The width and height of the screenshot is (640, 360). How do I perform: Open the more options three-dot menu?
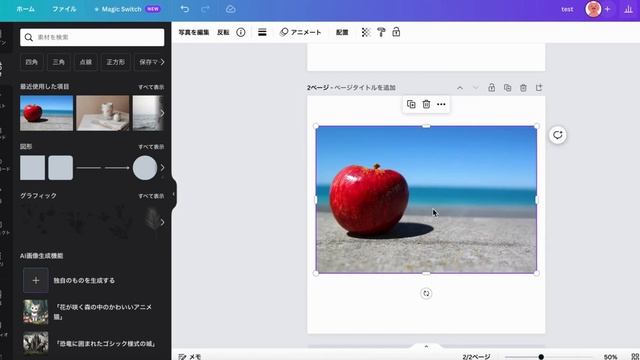(441, 104)
